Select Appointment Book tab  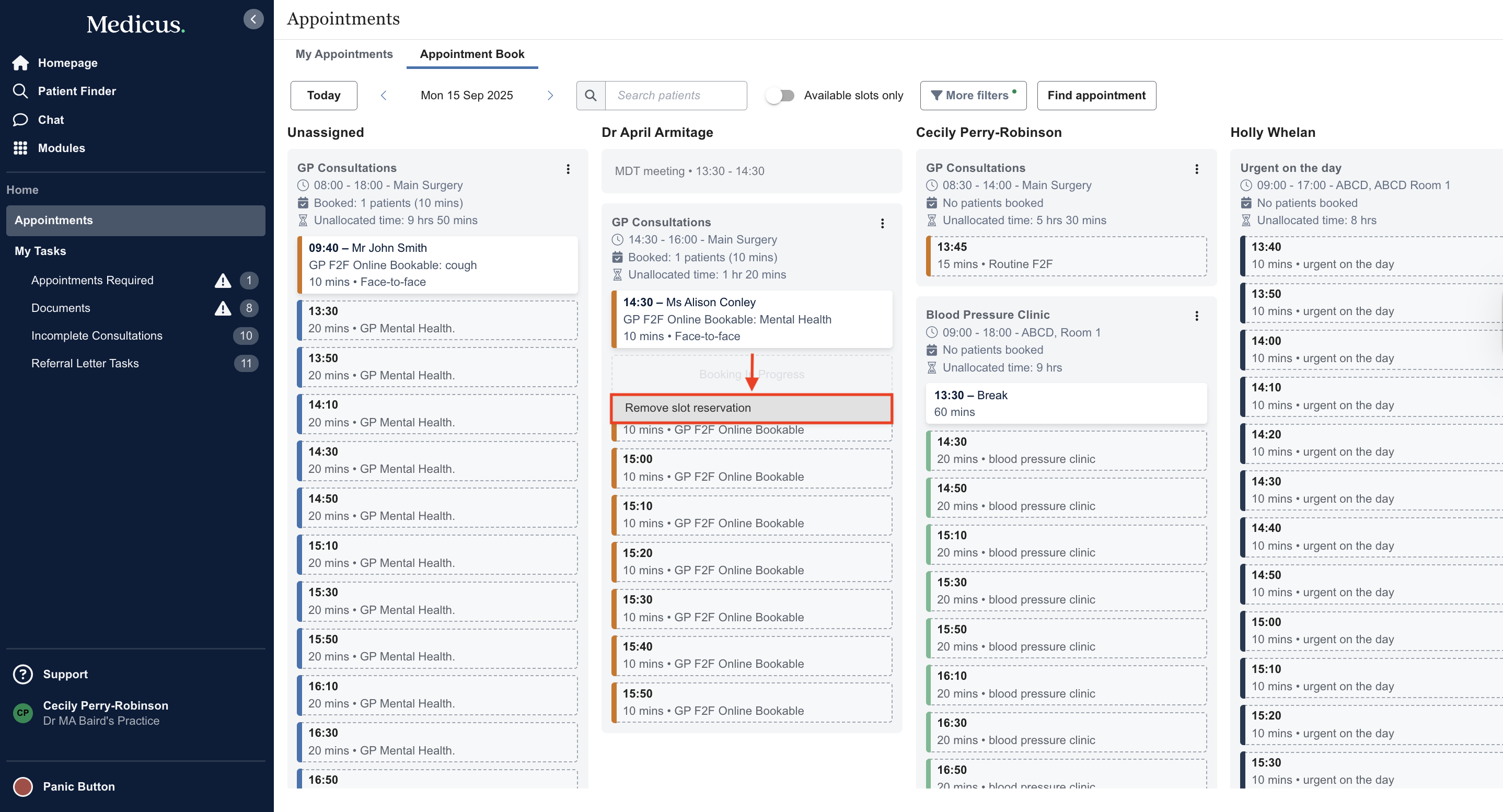tap(472, 54)
